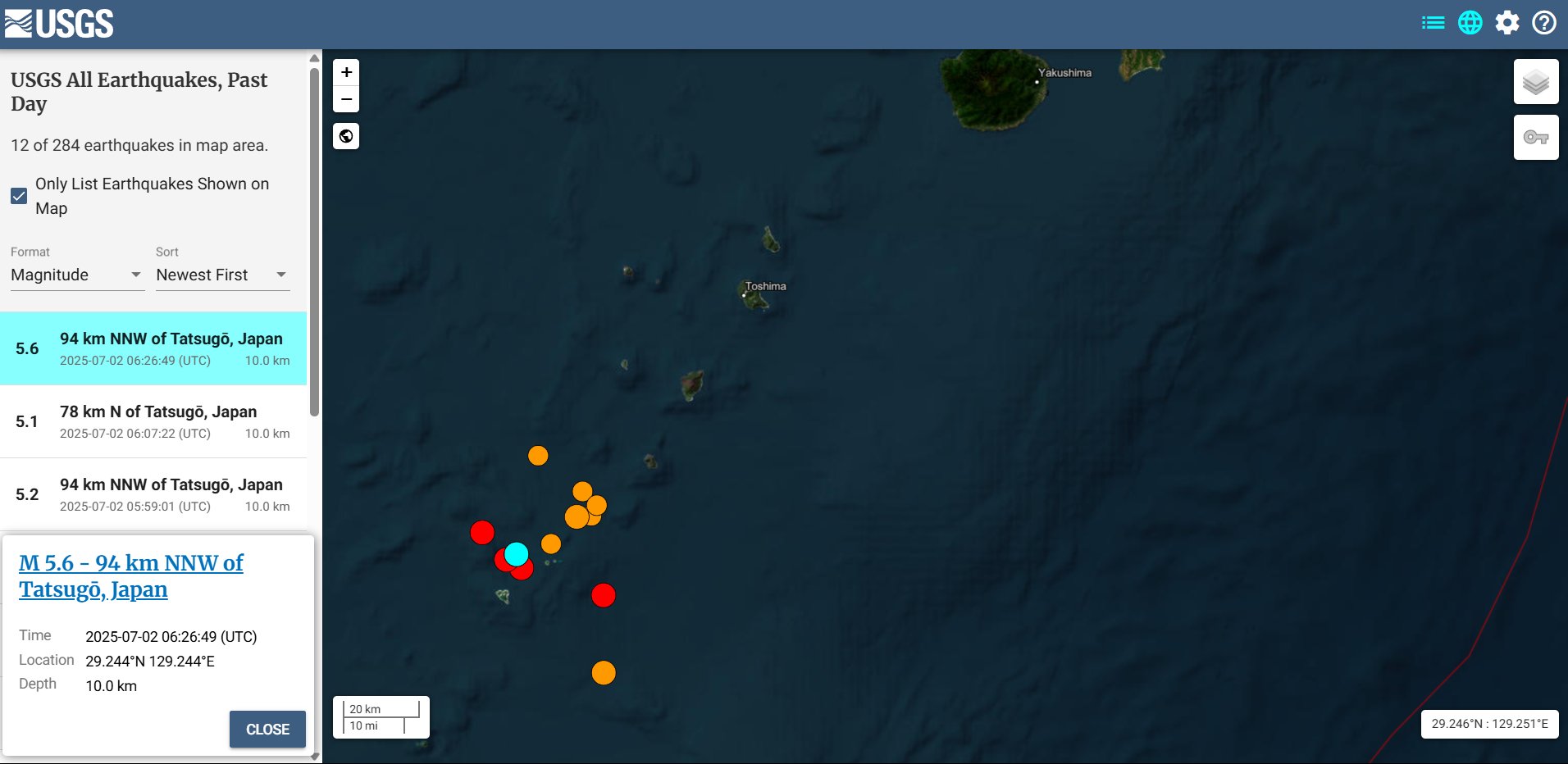1568x764 pixels.
Task: Zoom in with the plus button
Action: [346, 72]
